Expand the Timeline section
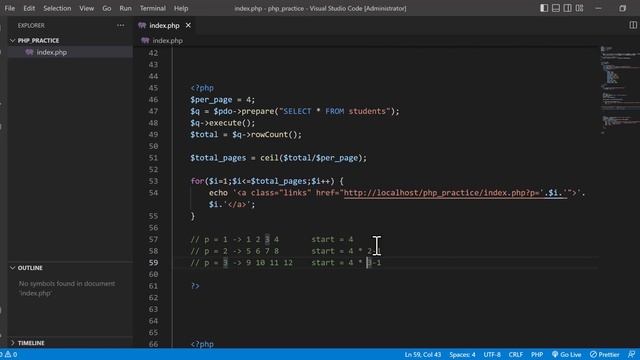 [31, 343]
